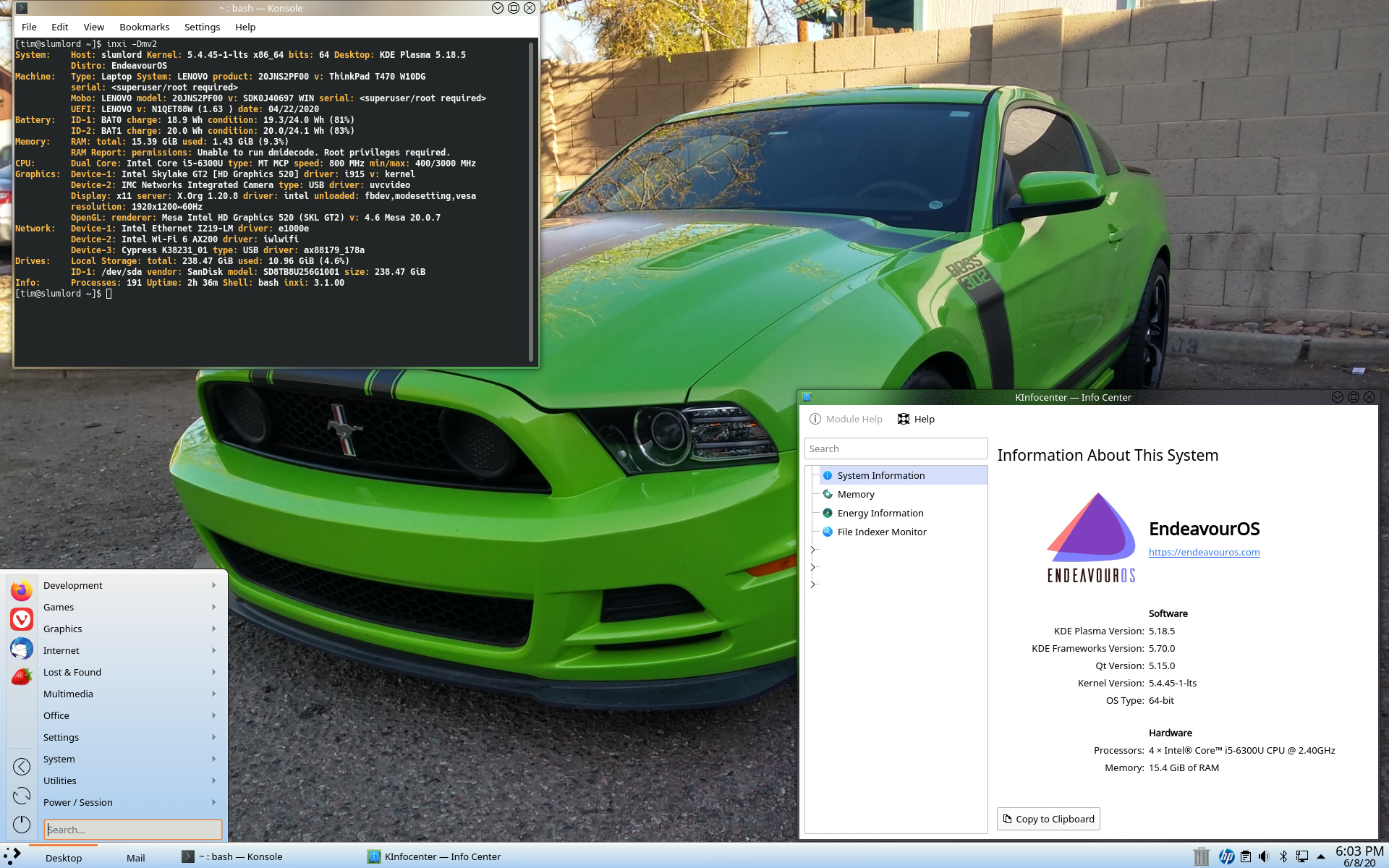Click the Konsole title bar app icon
The width and height of the screenshot is (1389, 868).
[x=22, y=8]
